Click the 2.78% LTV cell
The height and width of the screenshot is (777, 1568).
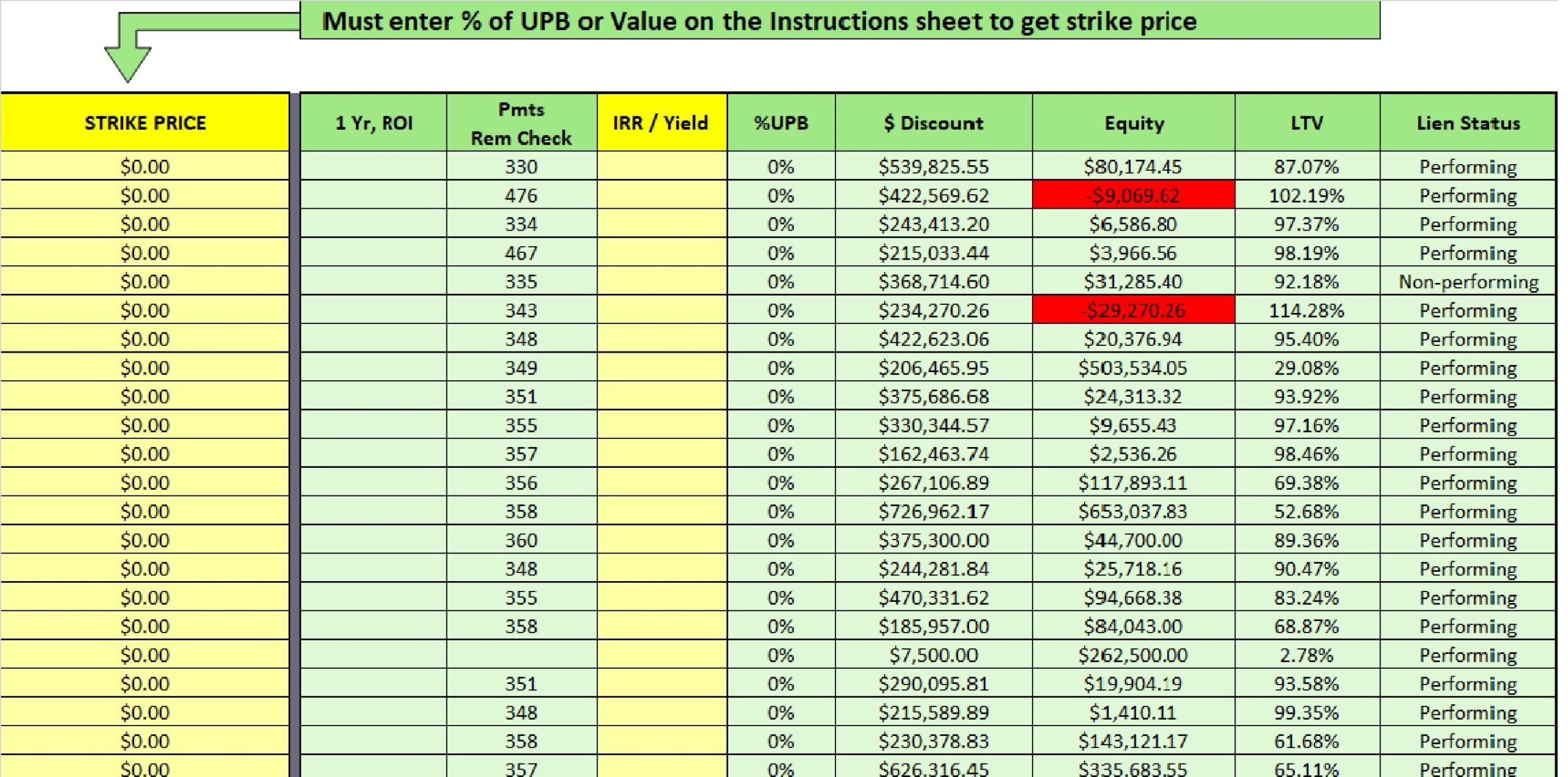click(1306, 655)
